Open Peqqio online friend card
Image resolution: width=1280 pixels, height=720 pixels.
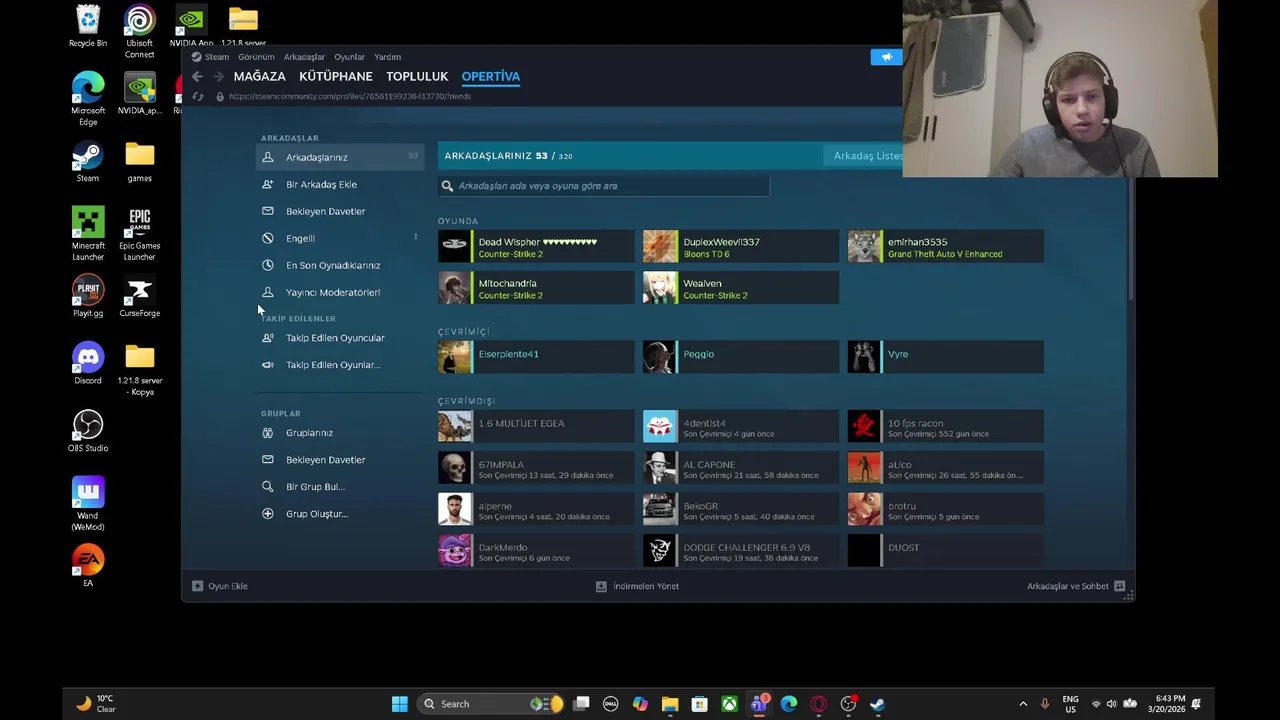[x=741, y=357]
